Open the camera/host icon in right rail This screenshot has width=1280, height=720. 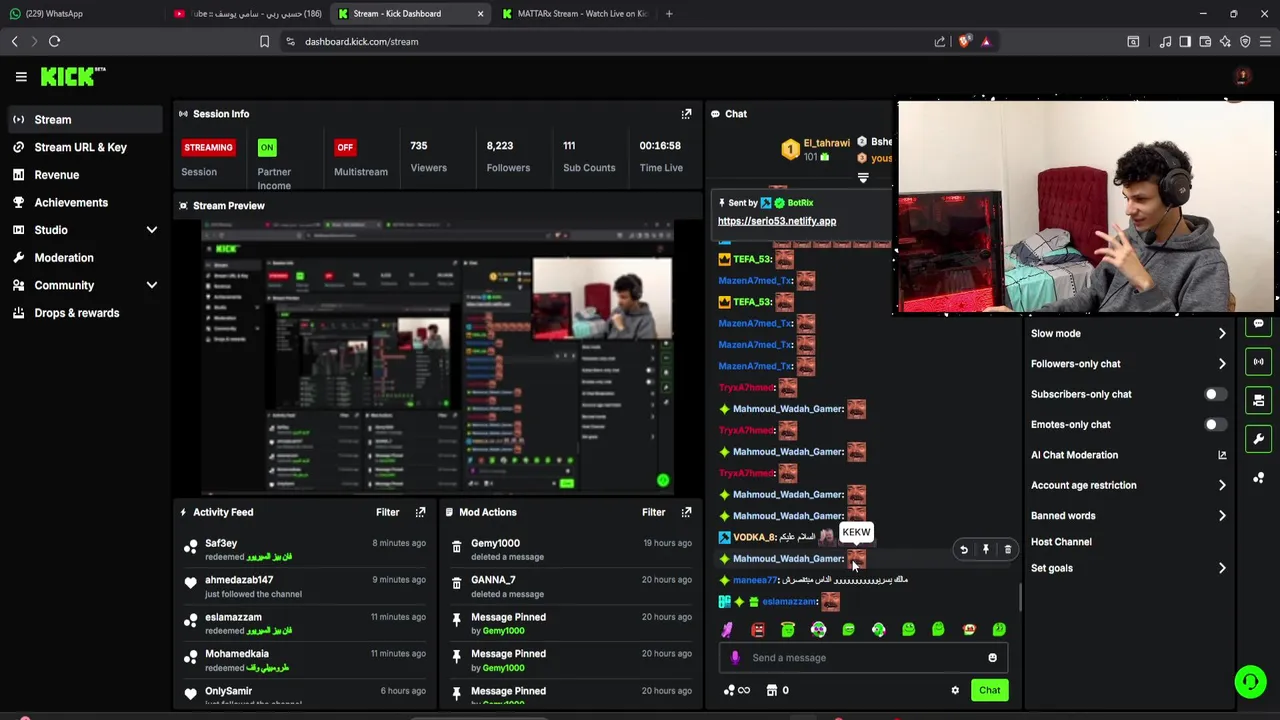1258,400
